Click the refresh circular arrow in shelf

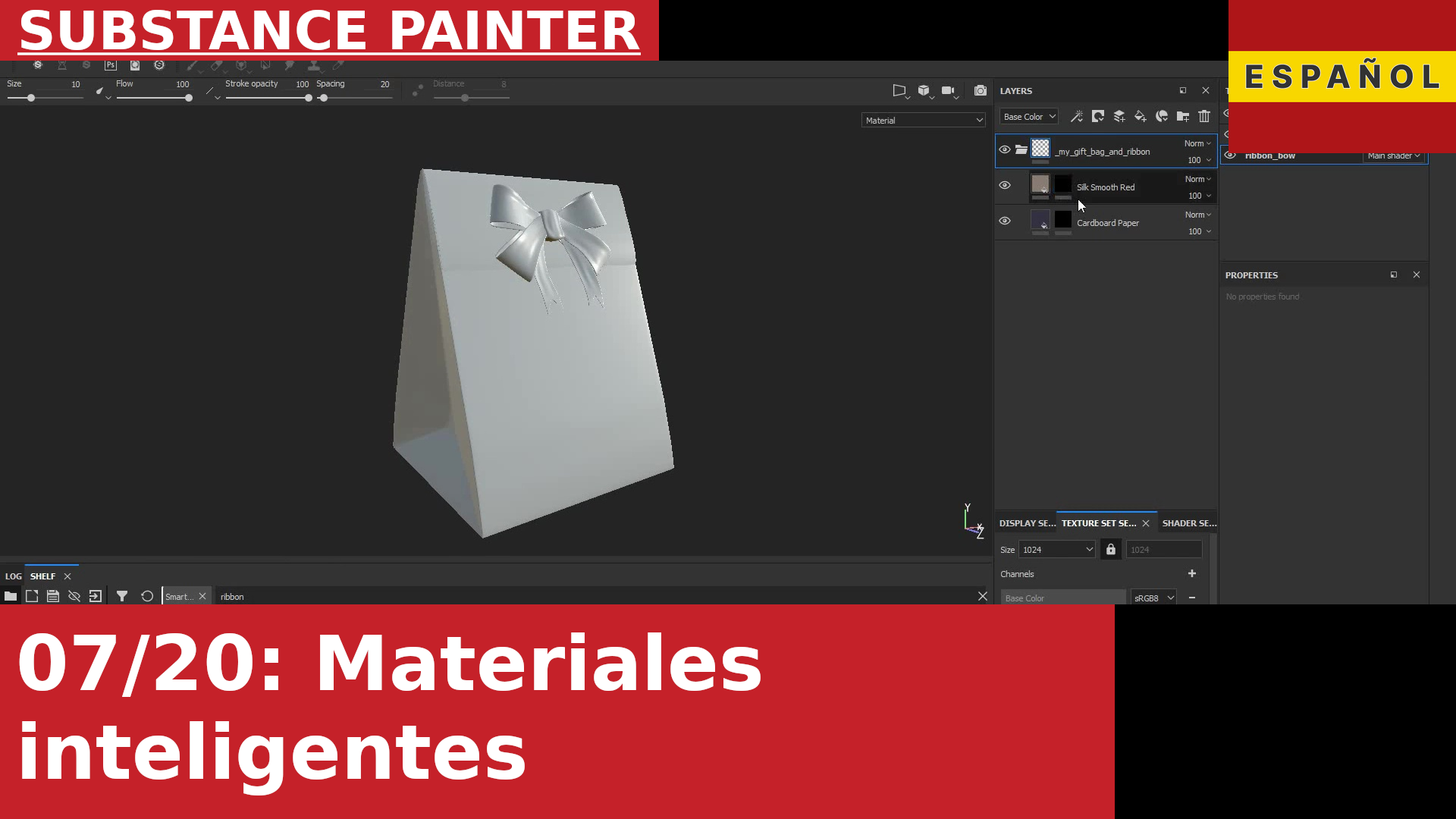(147, 596)
